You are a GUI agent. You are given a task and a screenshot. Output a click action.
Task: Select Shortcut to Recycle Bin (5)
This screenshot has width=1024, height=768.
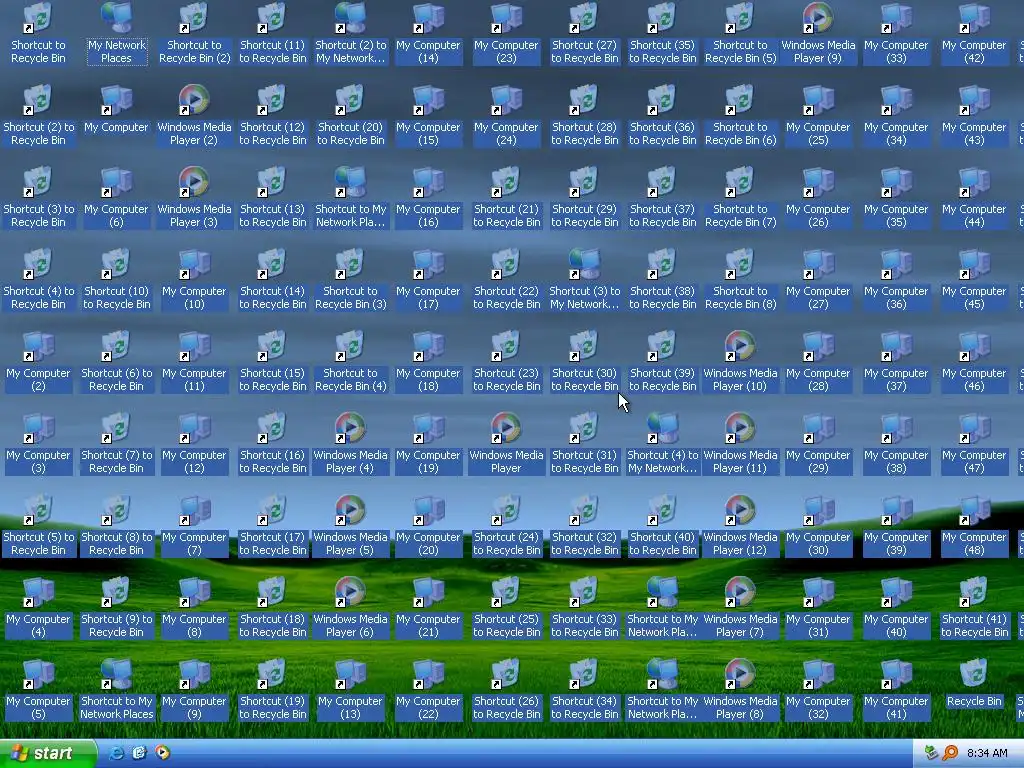(740, 34)
